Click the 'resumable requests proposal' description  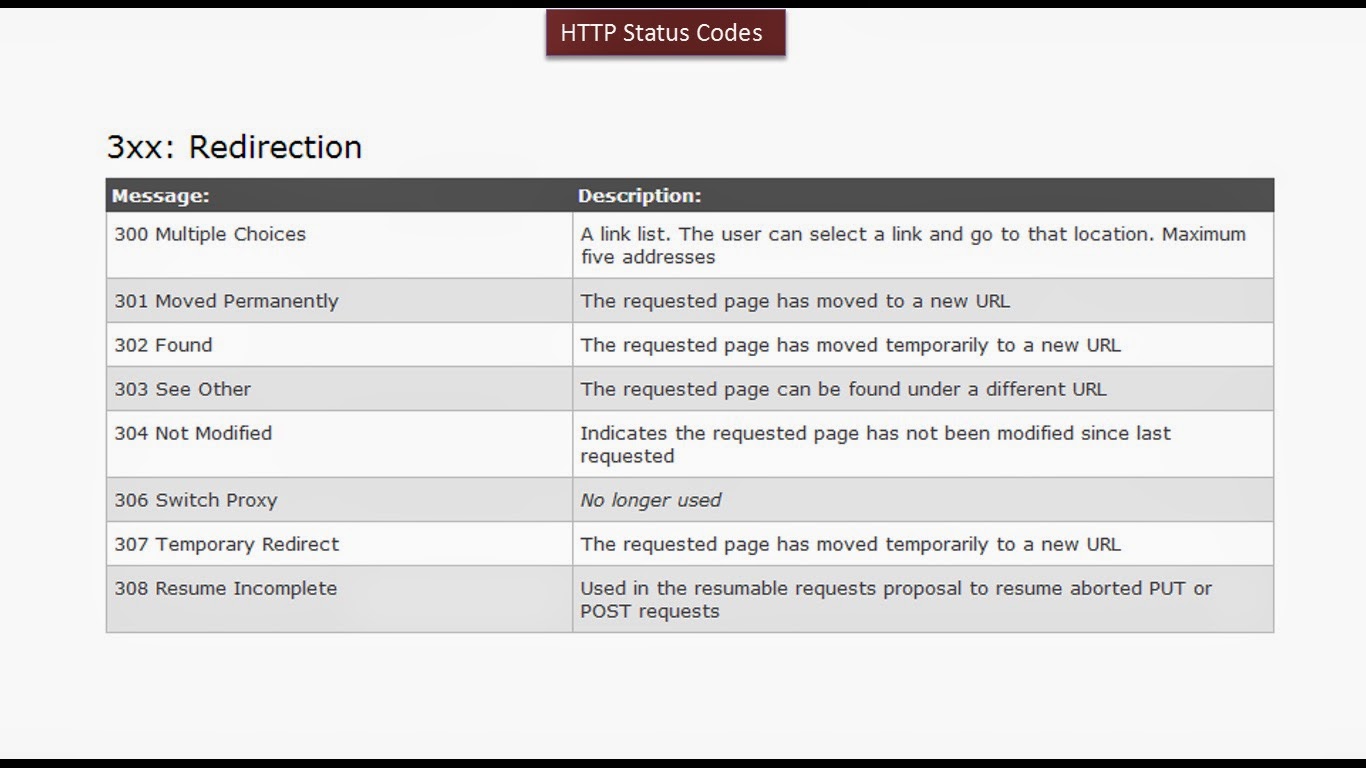coord(895,599)
